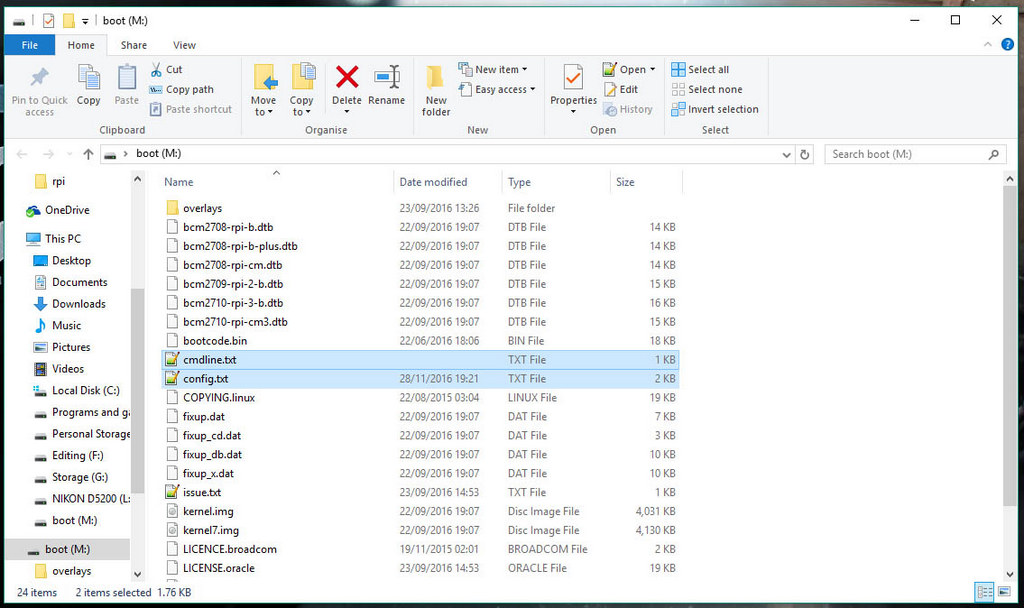The image size is (1024, 608).
Task: Click the Up arrow navigation icon
Action: click(88, 154)
